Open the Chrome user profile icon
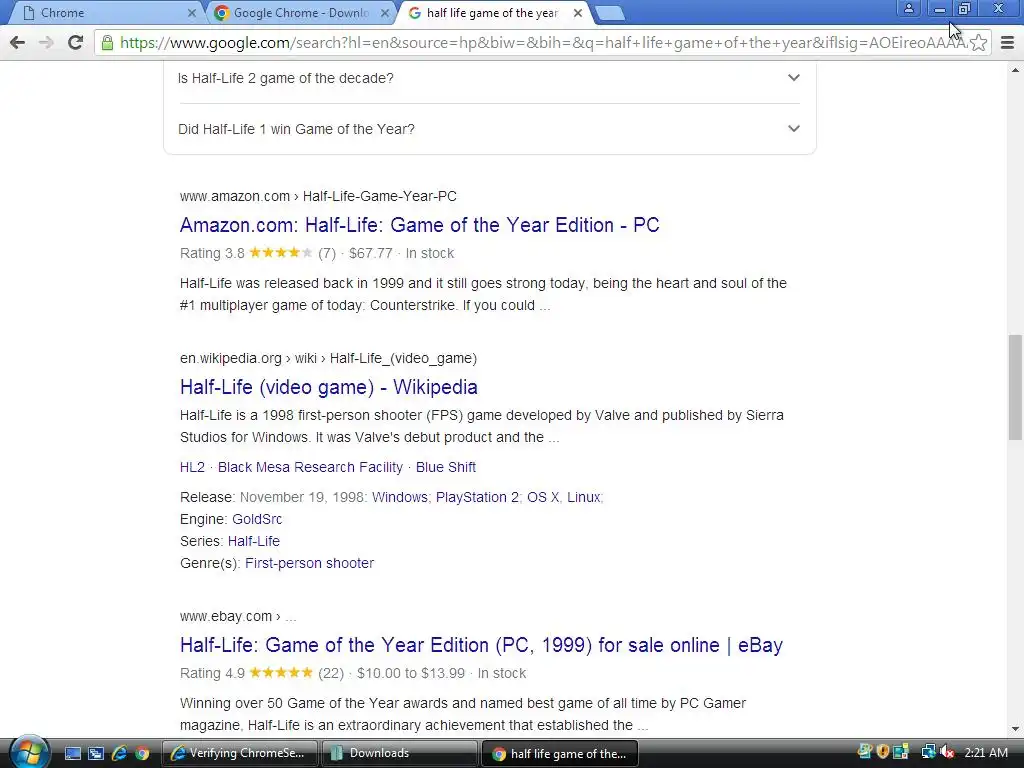Image resolution: width=1024 pixels, height=768 pixels. click(908, 8)
